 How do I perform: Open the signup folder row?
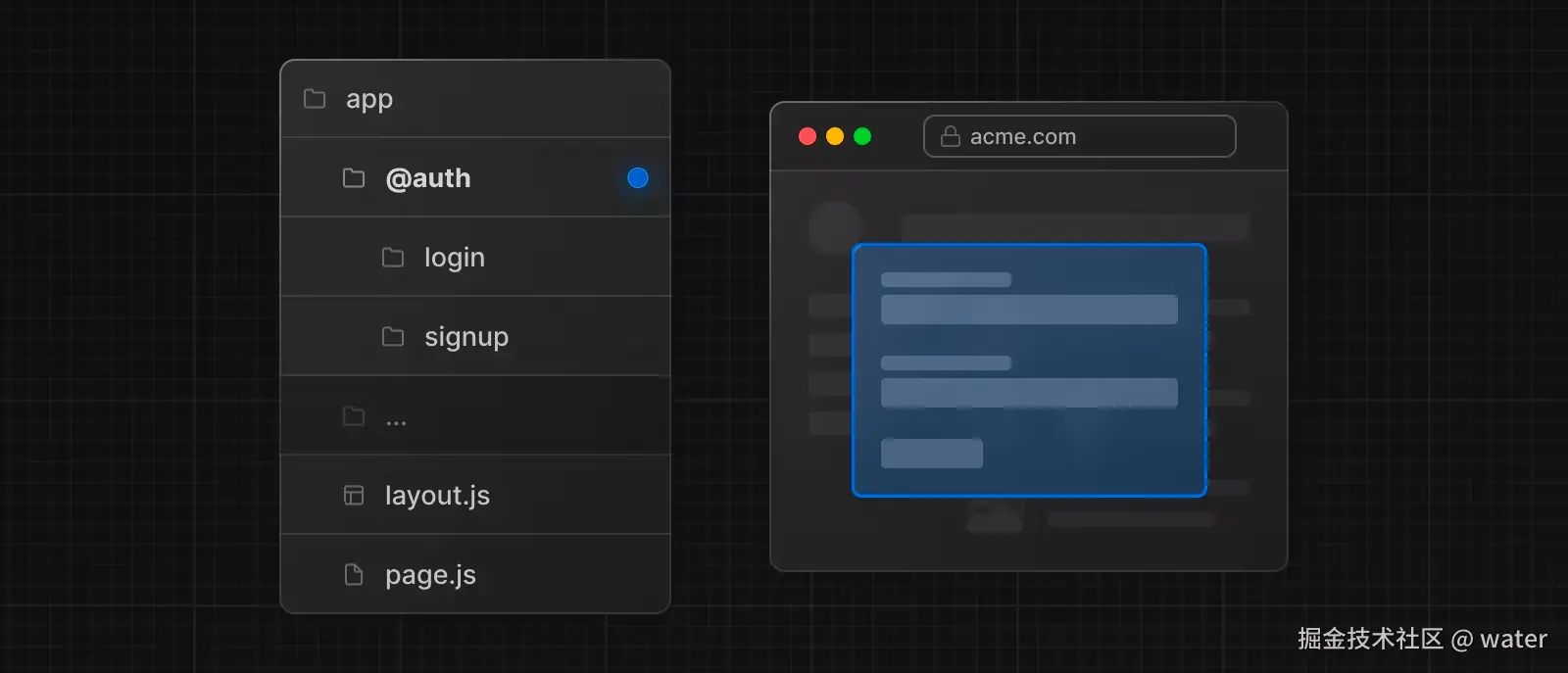click(x=475, y=336)
